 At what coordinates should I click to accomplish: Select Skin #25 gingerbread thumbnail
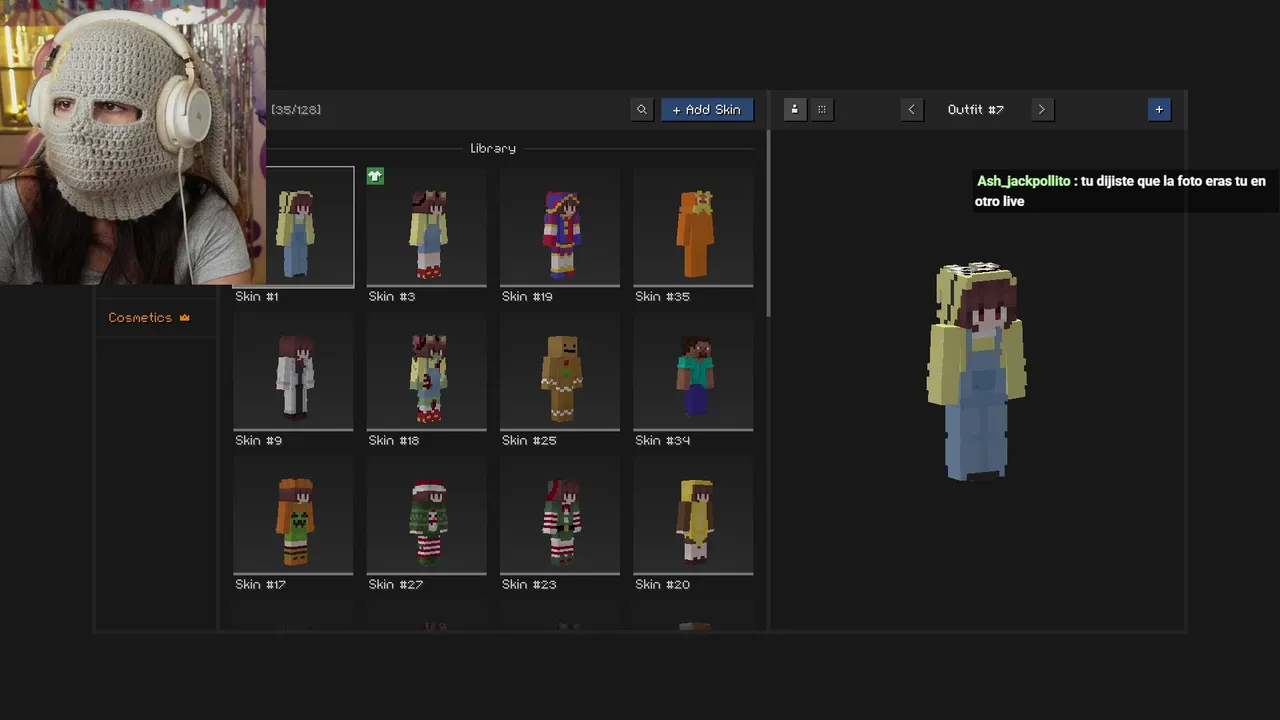point(560,371)
